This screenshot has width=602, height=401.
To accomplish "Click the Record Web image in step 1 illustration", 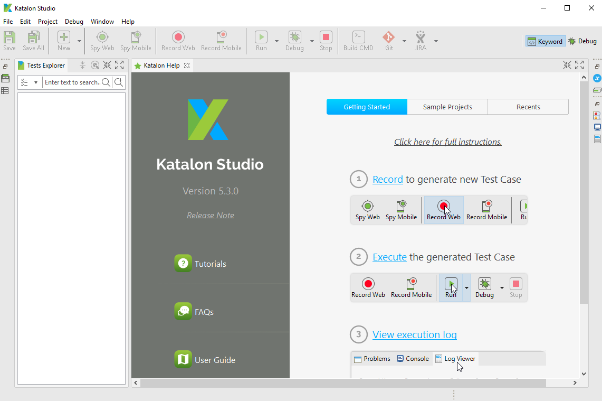I will click(443, 210).
